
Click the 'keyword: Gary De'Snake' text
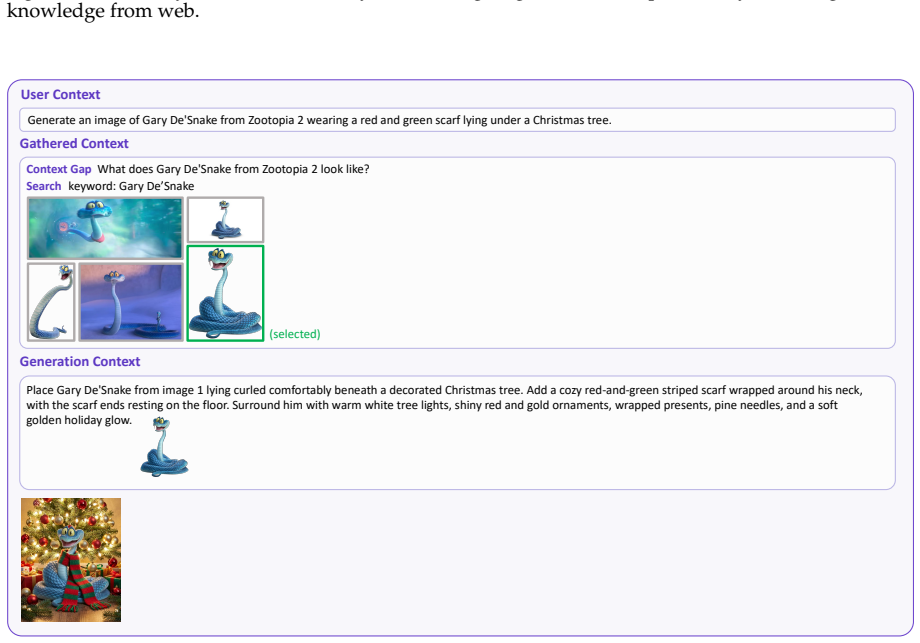131,186
